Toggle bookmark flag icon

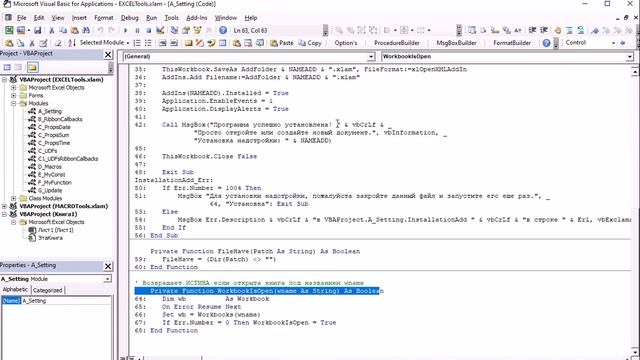coord(595,30)
